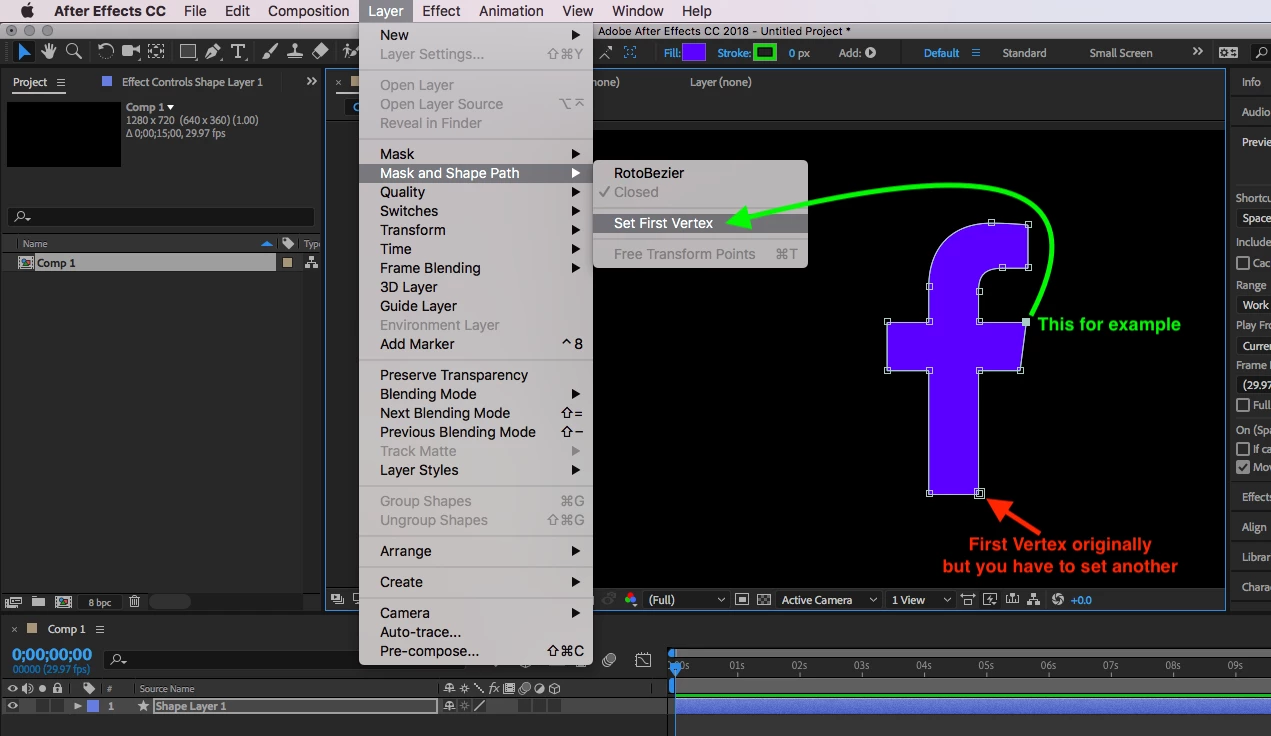The height and width of the screenshot is (736, 1271).
Task: Open the Mask and Shape Path submenu
Action: (x=476, y=173)
